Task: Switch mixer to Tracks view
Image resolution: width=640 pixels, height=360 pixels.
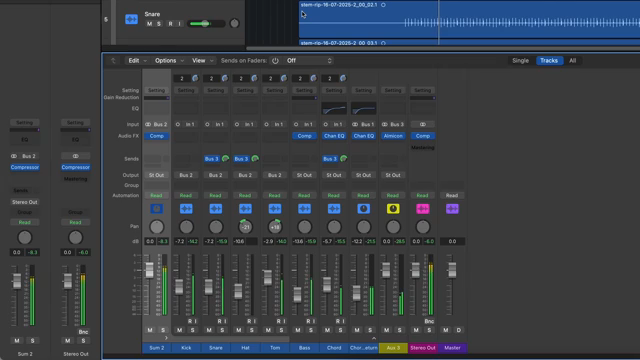Action: point(549,60)
